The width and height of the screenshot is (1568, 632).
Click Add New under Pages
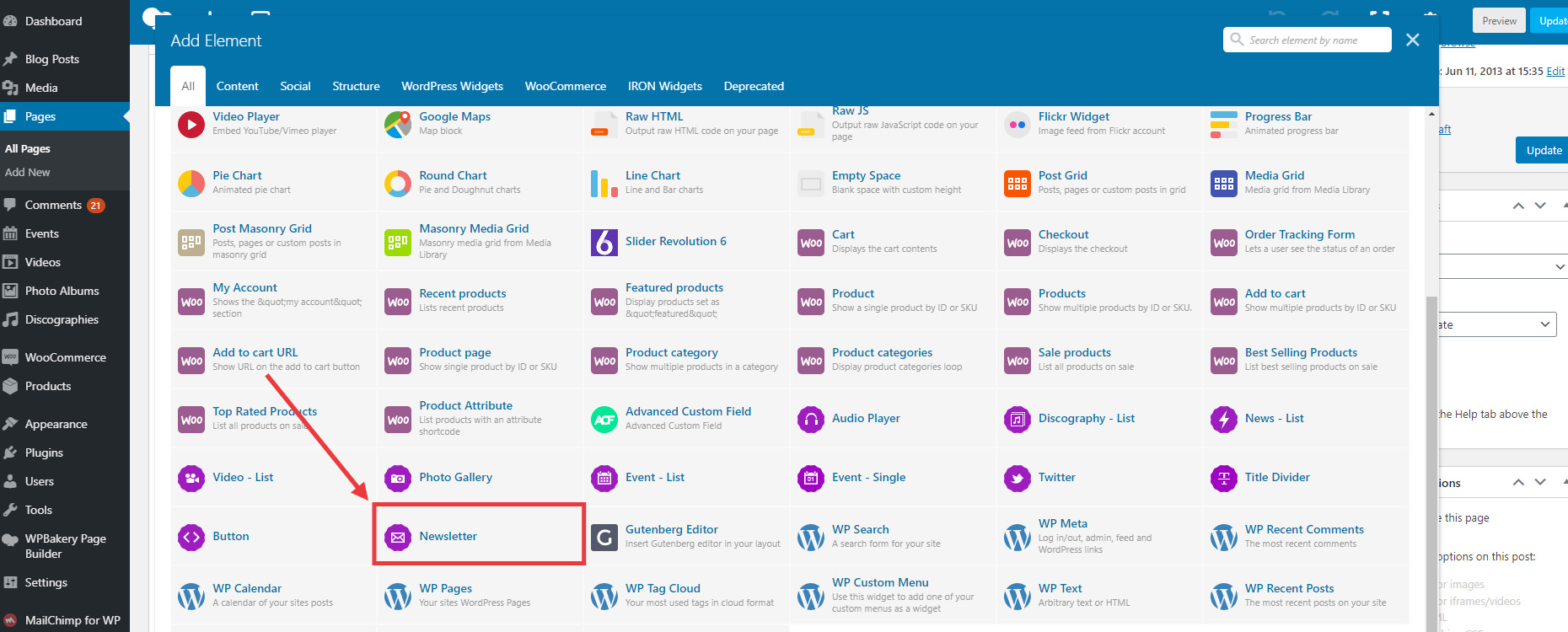(x=28, y=172)
